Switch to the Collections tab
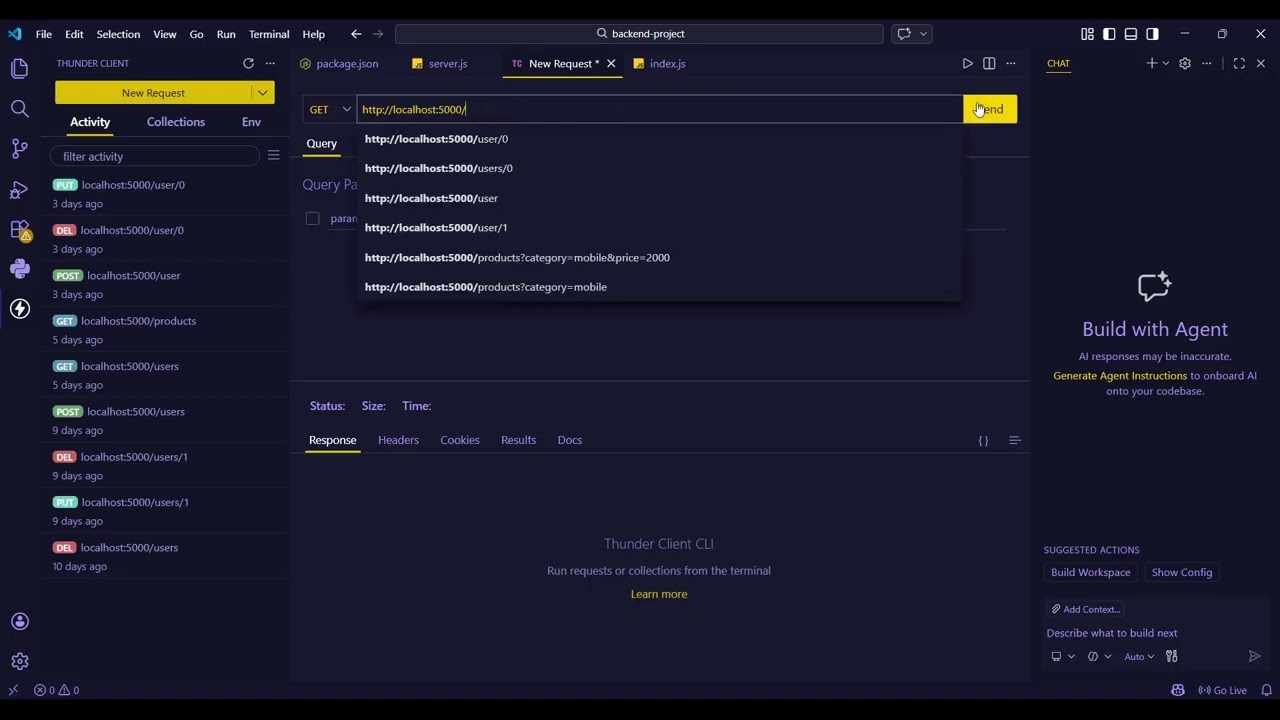 [x=176, y=122]
